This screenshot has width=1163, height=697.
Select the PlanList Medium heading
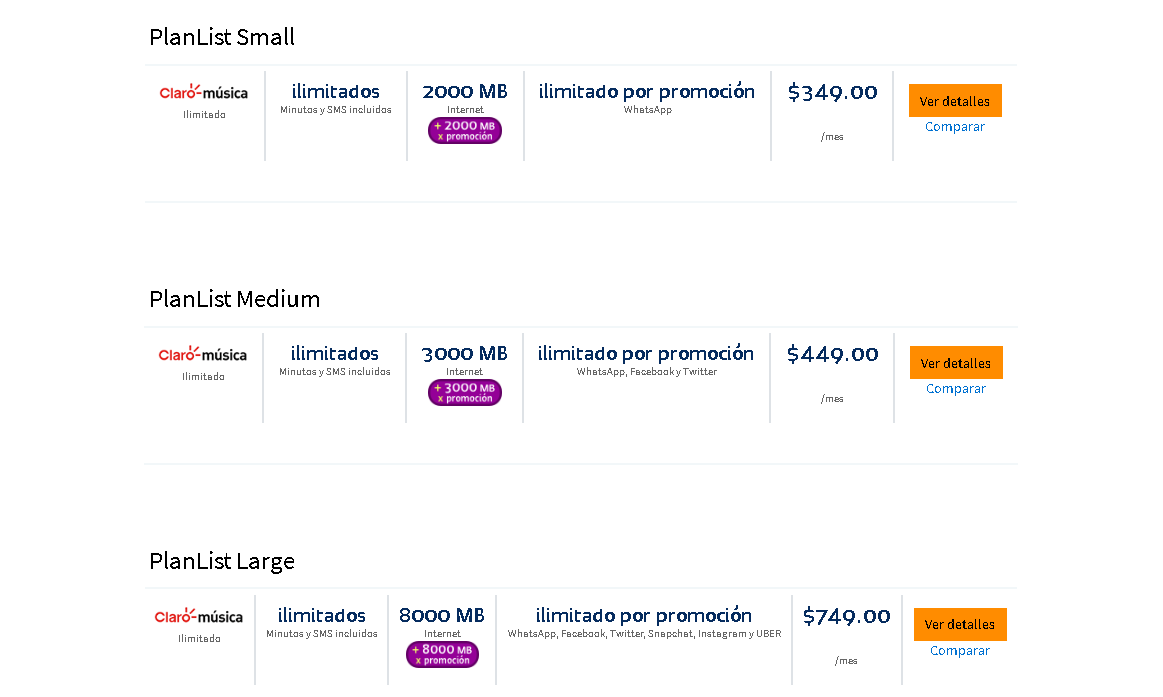234,299
